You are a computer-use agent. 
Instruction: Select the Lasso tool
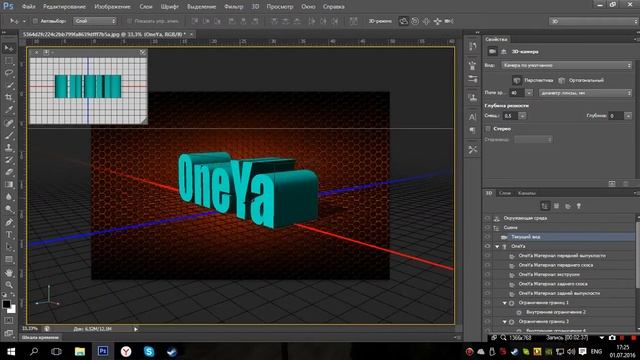click(x=9, y=73)
